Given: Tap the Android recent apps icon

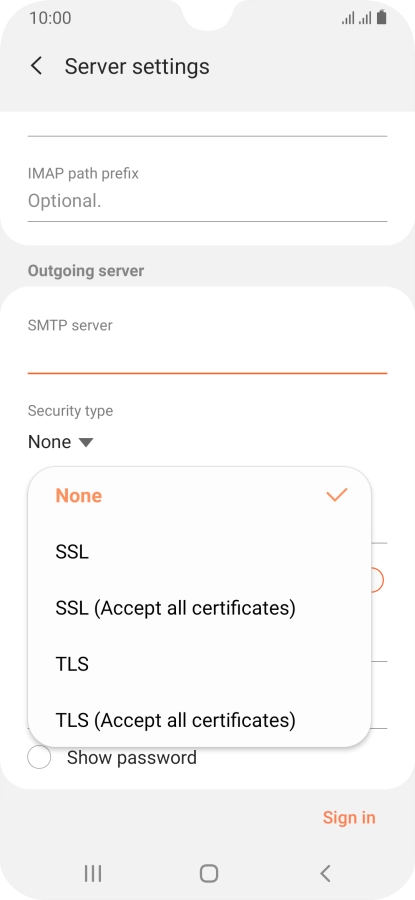Looking at the screenshot, I should 93,874.
